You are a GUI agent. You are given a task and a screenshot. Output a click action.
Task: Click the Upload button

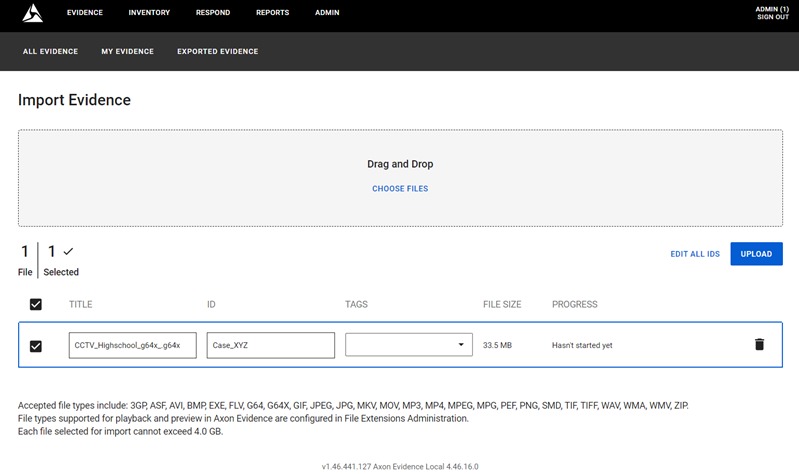click(756, 254)
